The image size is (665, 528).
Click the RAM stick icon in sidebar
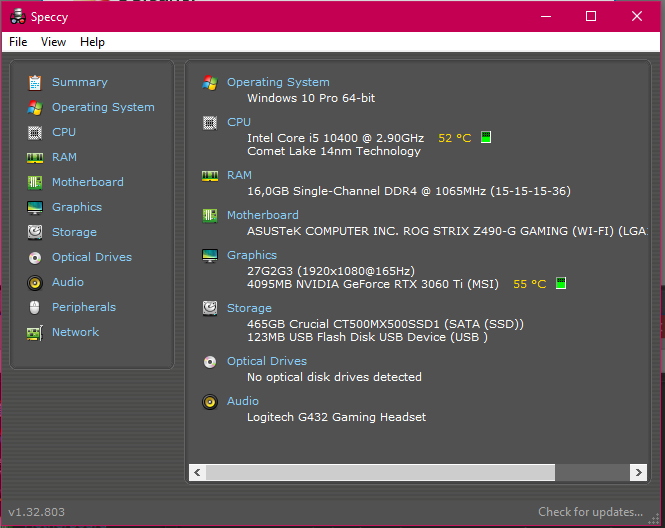35,158
